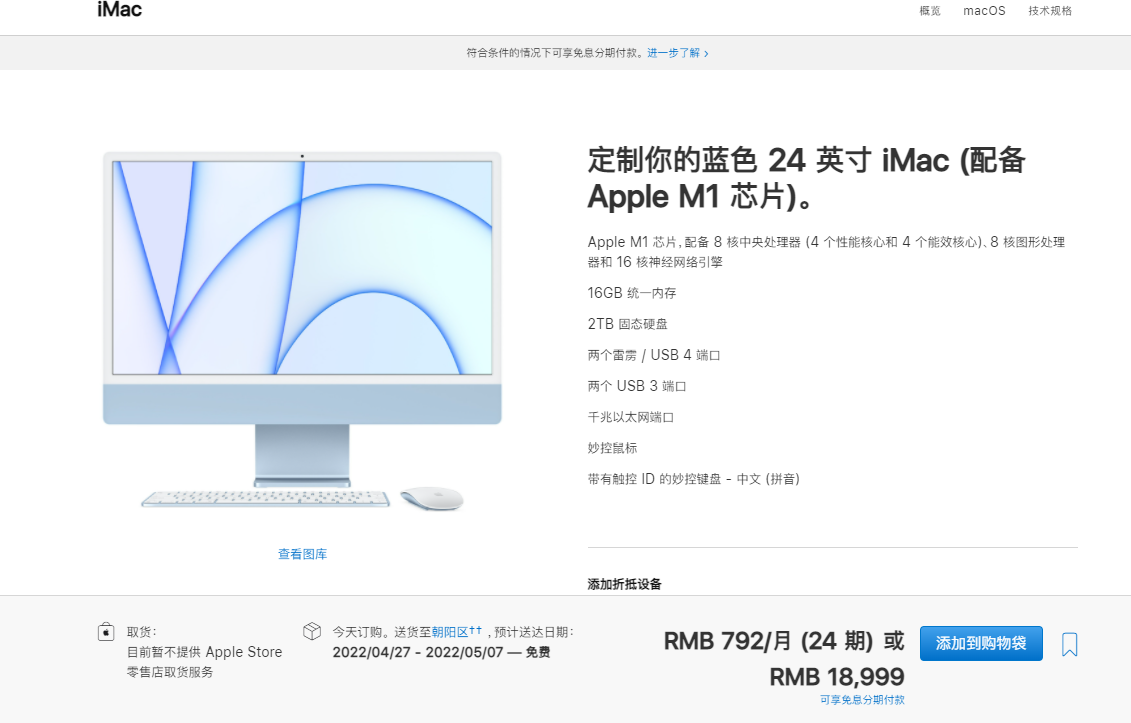1131x723 pixels.
Task: Click 妙控鼠标 spec text
Action: click(612, 448)
